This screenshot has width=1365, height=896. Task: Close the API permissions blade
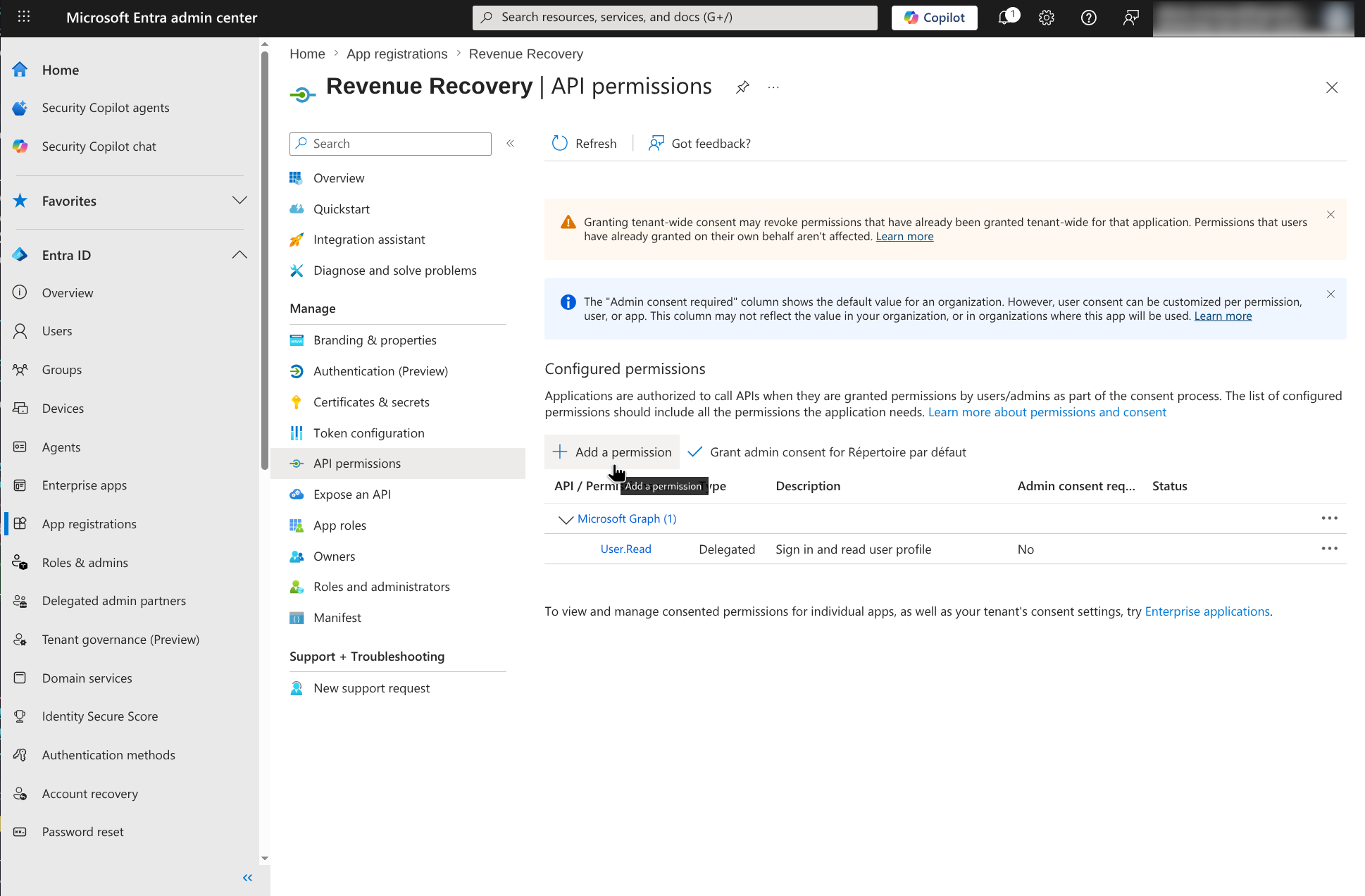tap(1331, 87)
